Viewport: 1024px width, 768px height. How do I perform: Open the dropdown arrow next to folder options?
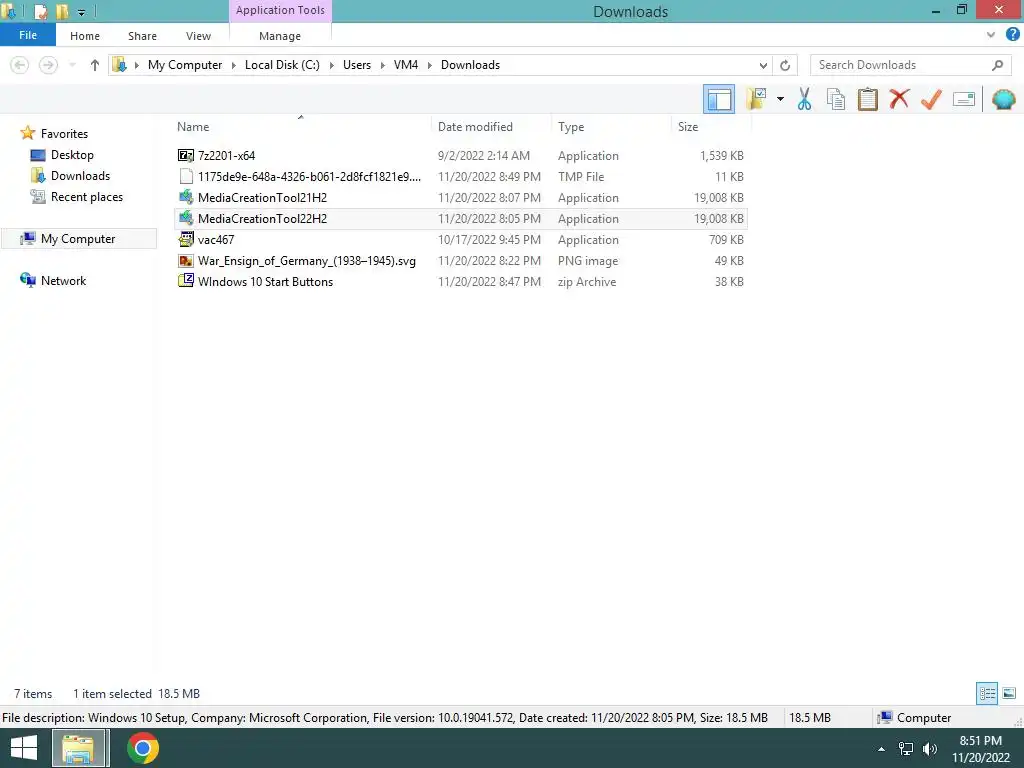click(780, 99)
